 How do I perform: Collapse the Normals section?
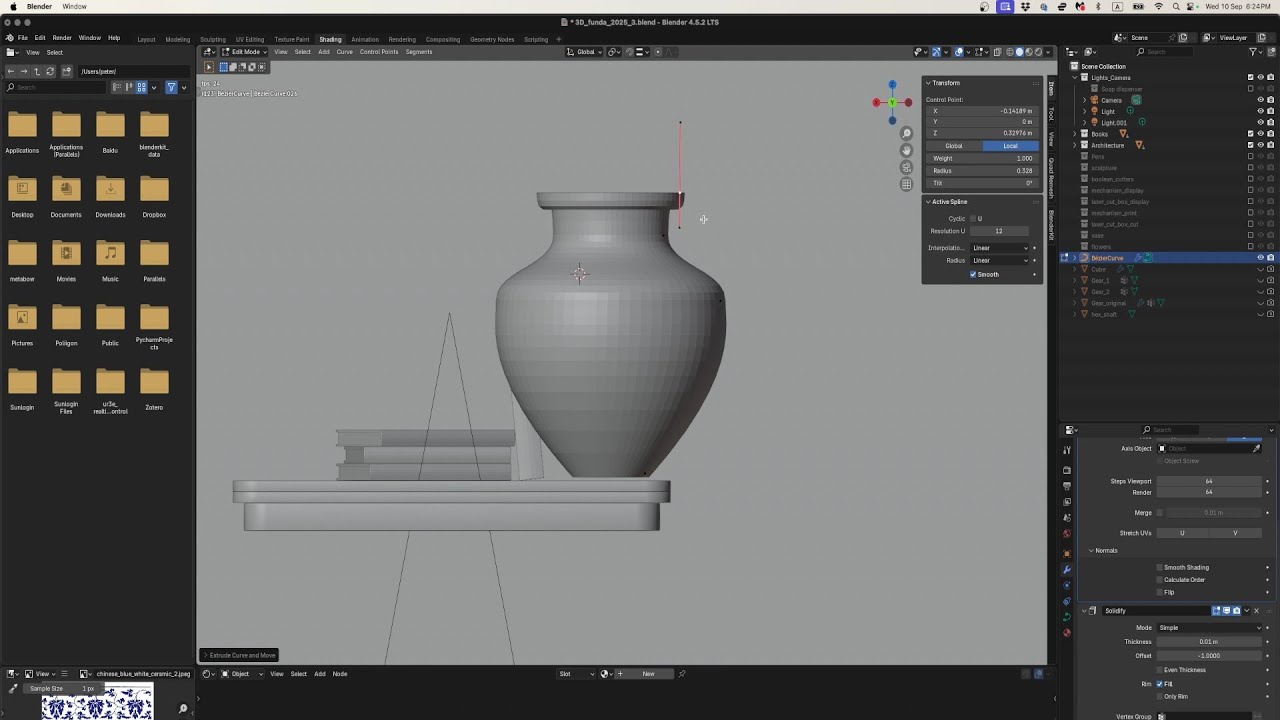[x=1105, y=550]
